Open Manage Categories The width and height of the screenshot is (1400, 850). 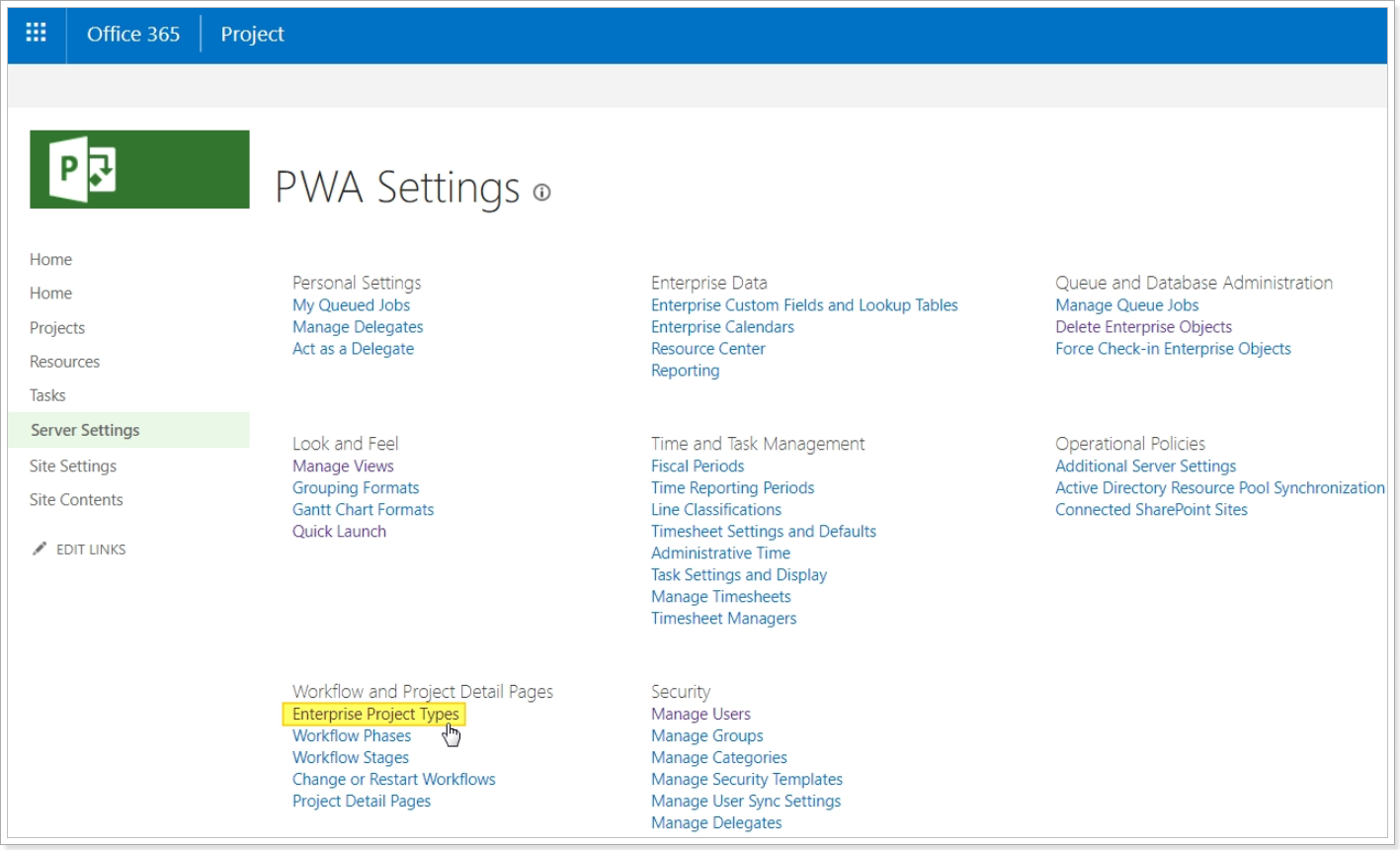(719, 758)
